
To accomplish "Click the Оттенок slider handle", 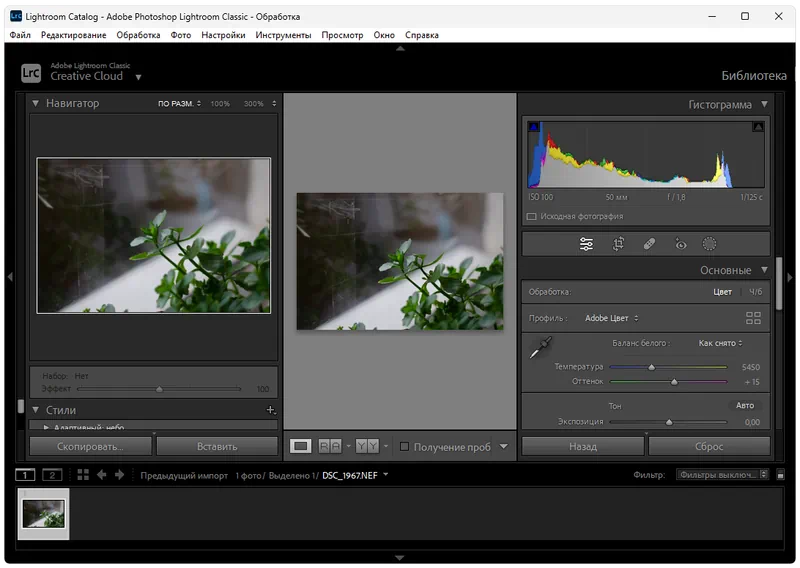I will point(674,382).
